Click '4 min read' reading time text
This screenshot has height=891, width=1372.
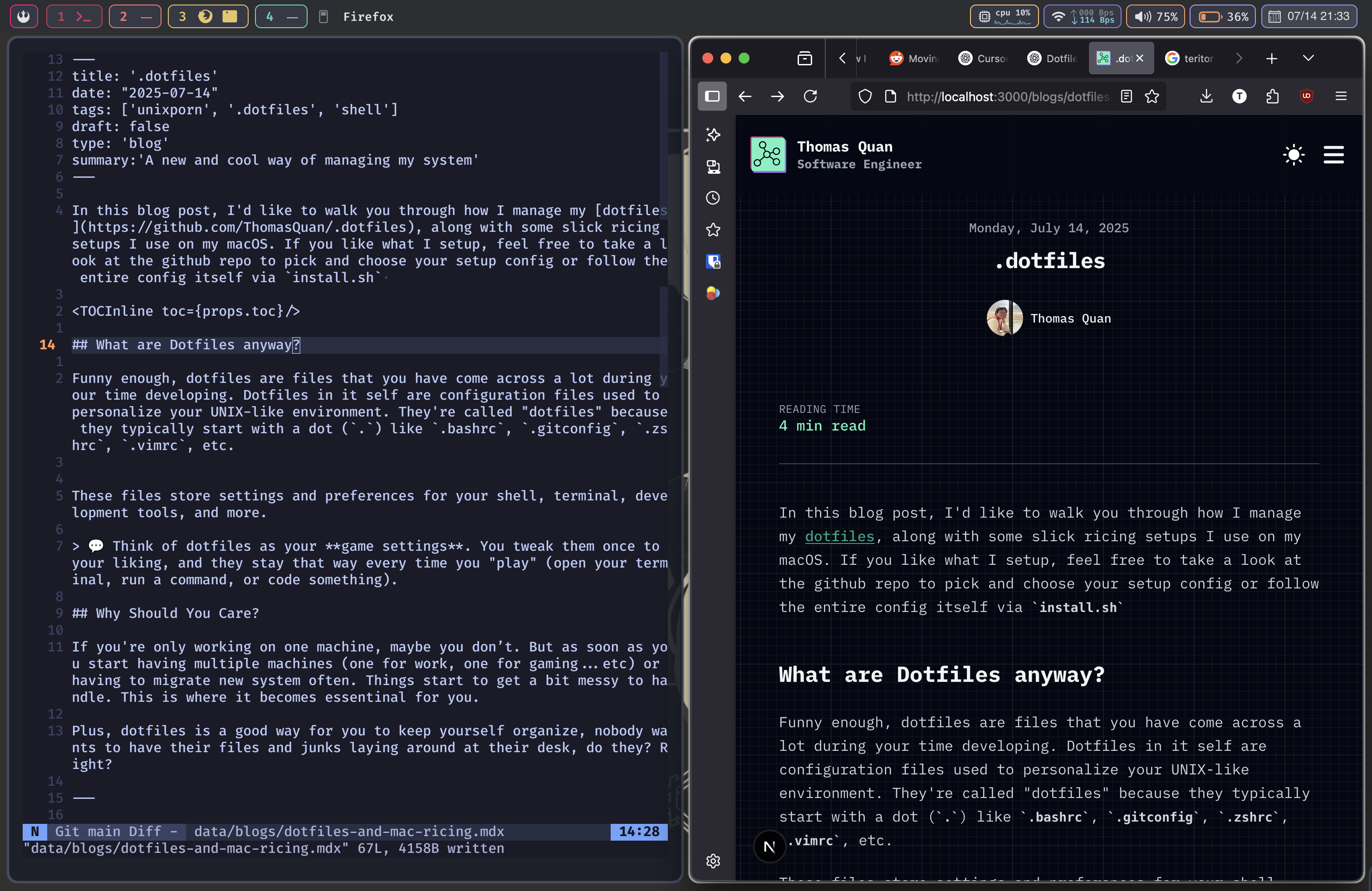click(822, 426)
